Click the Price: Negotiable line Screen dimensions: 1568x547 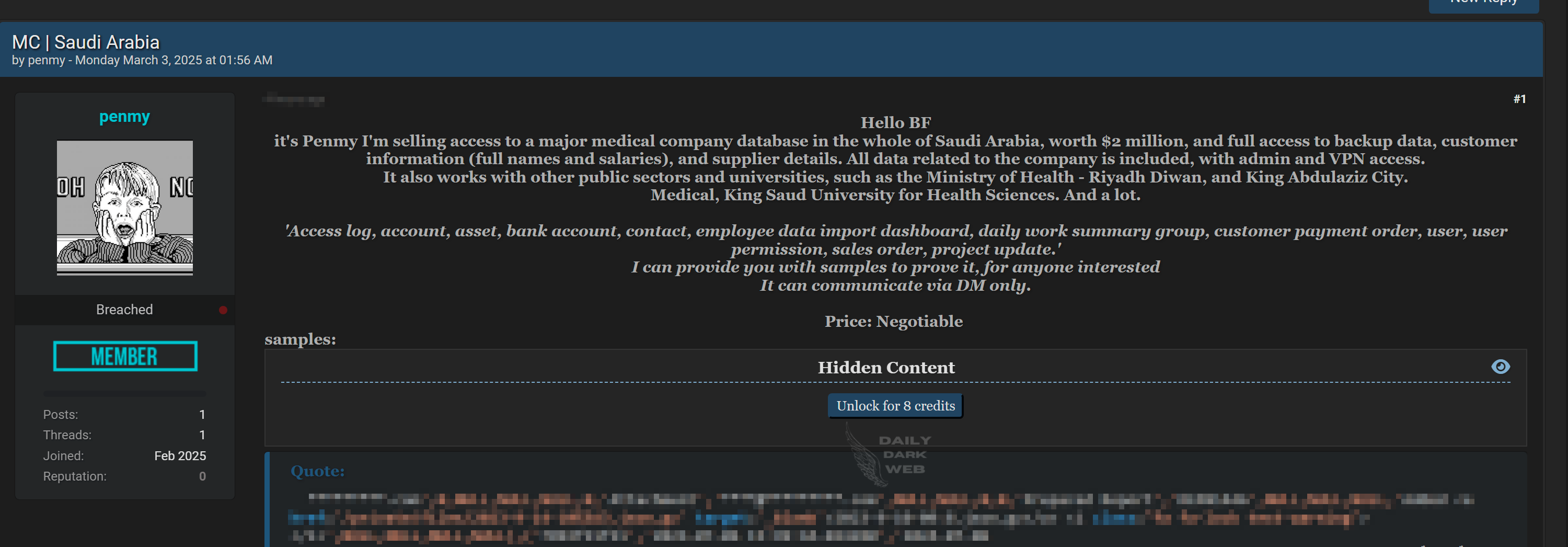(x=894, y=322)
